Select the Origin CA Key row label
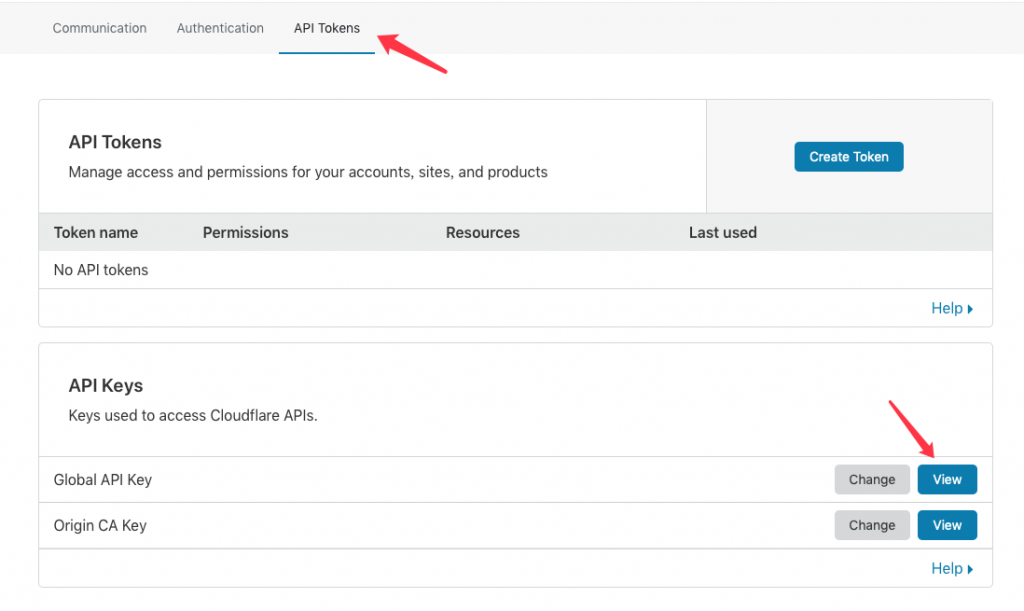This screenshot has height=611, width=1024. pos(100,525)
